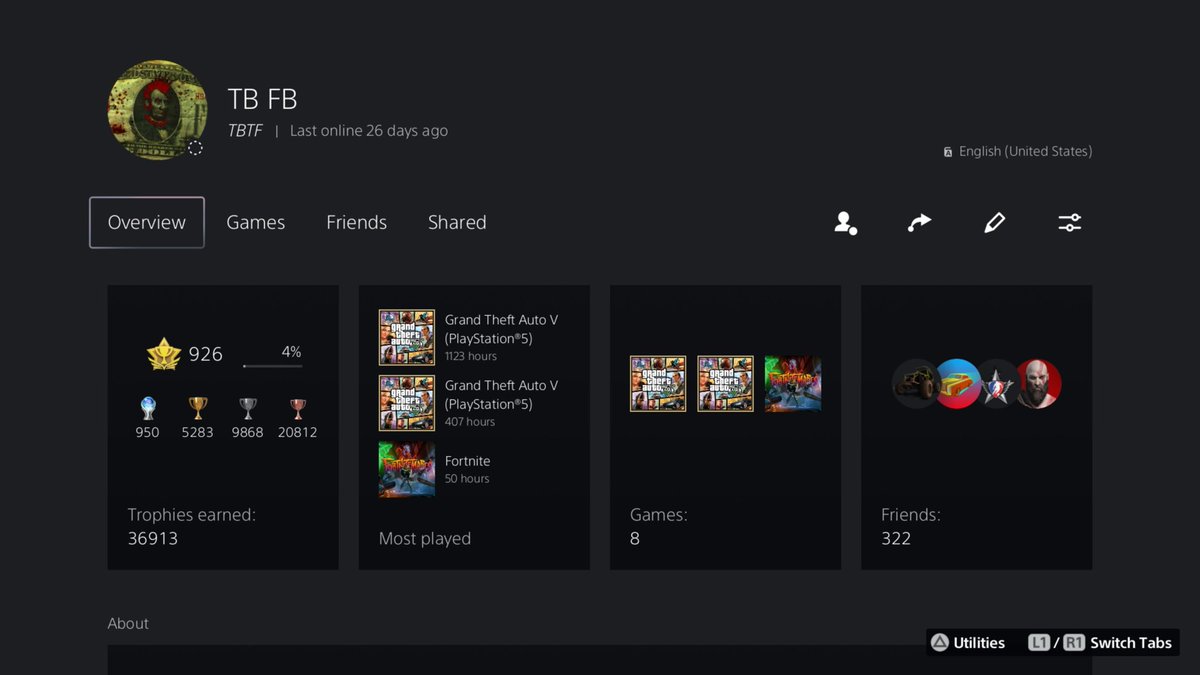
Task: Click the Fortnite title text
Action: [467, 461]
